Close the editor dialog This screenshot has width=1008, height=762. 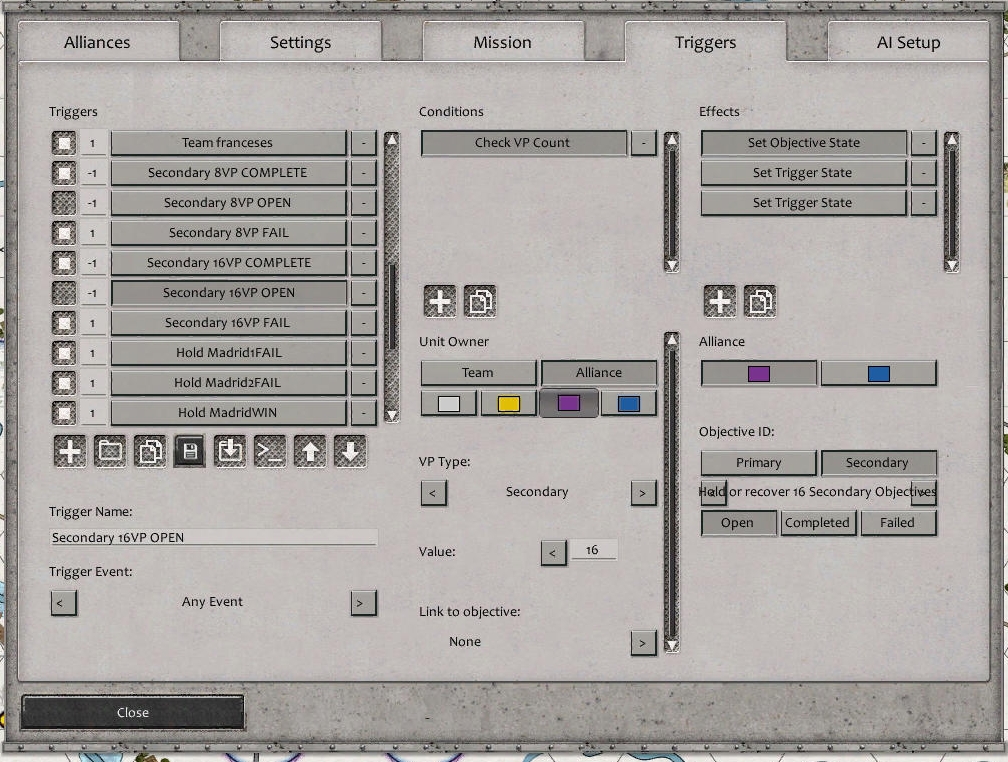(132, 712)
